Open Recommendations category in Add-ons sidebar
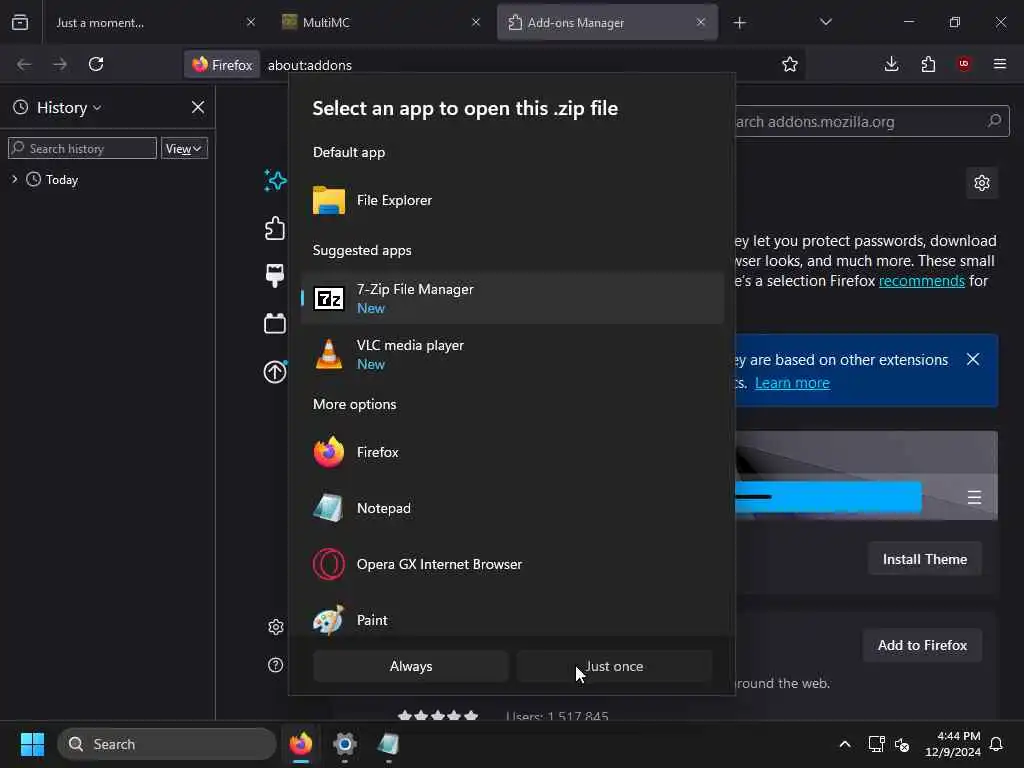The height and width of the screenshot is (768, 1024). (275, 180)
